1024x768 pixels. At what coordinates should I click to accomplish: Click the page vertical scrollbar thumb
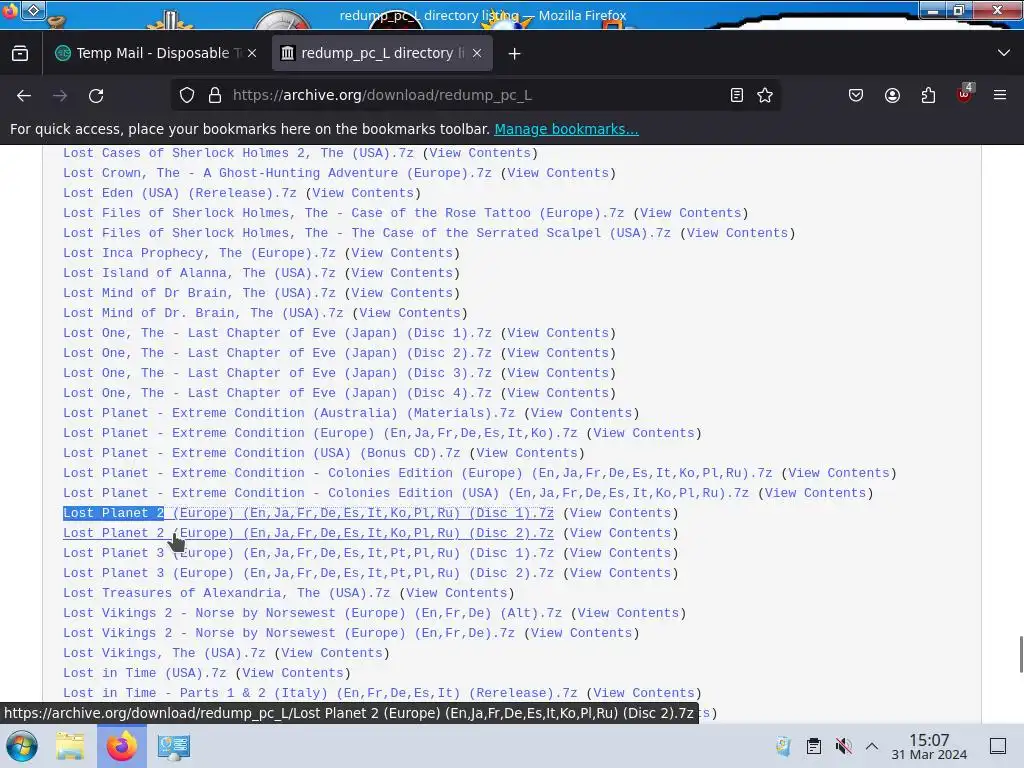[x=1021, y=654]
